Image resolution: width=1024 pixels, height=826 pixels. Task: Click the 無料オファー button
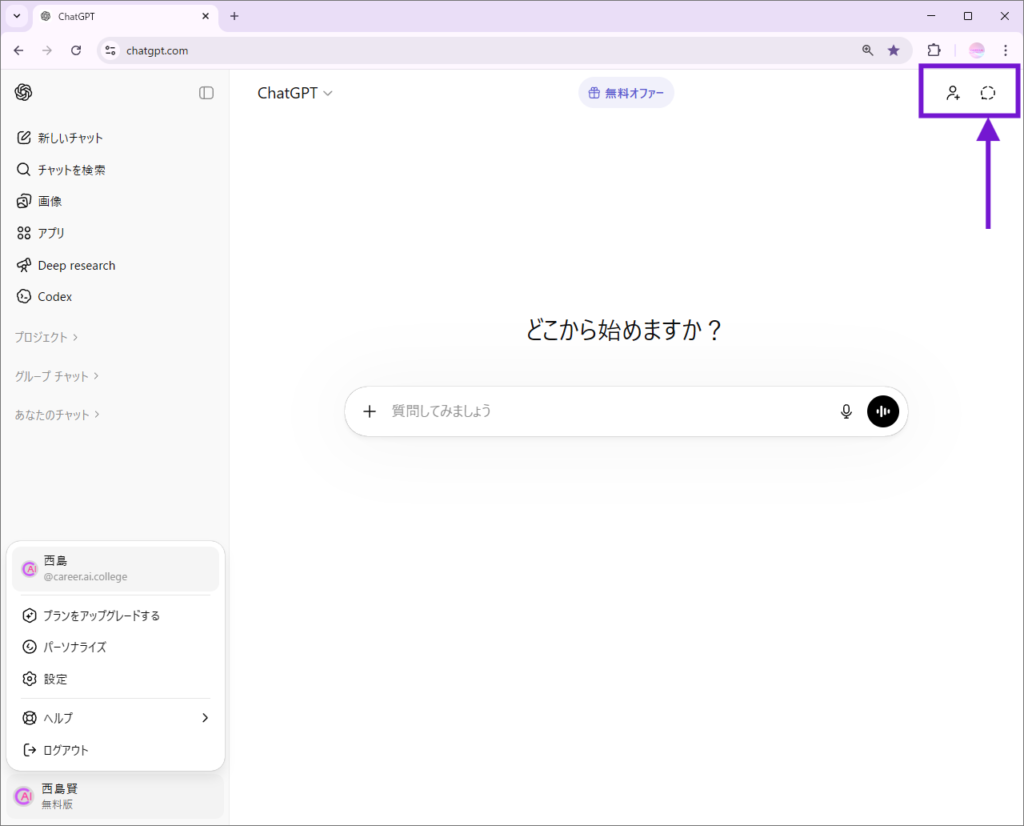[x=626, y=93]
